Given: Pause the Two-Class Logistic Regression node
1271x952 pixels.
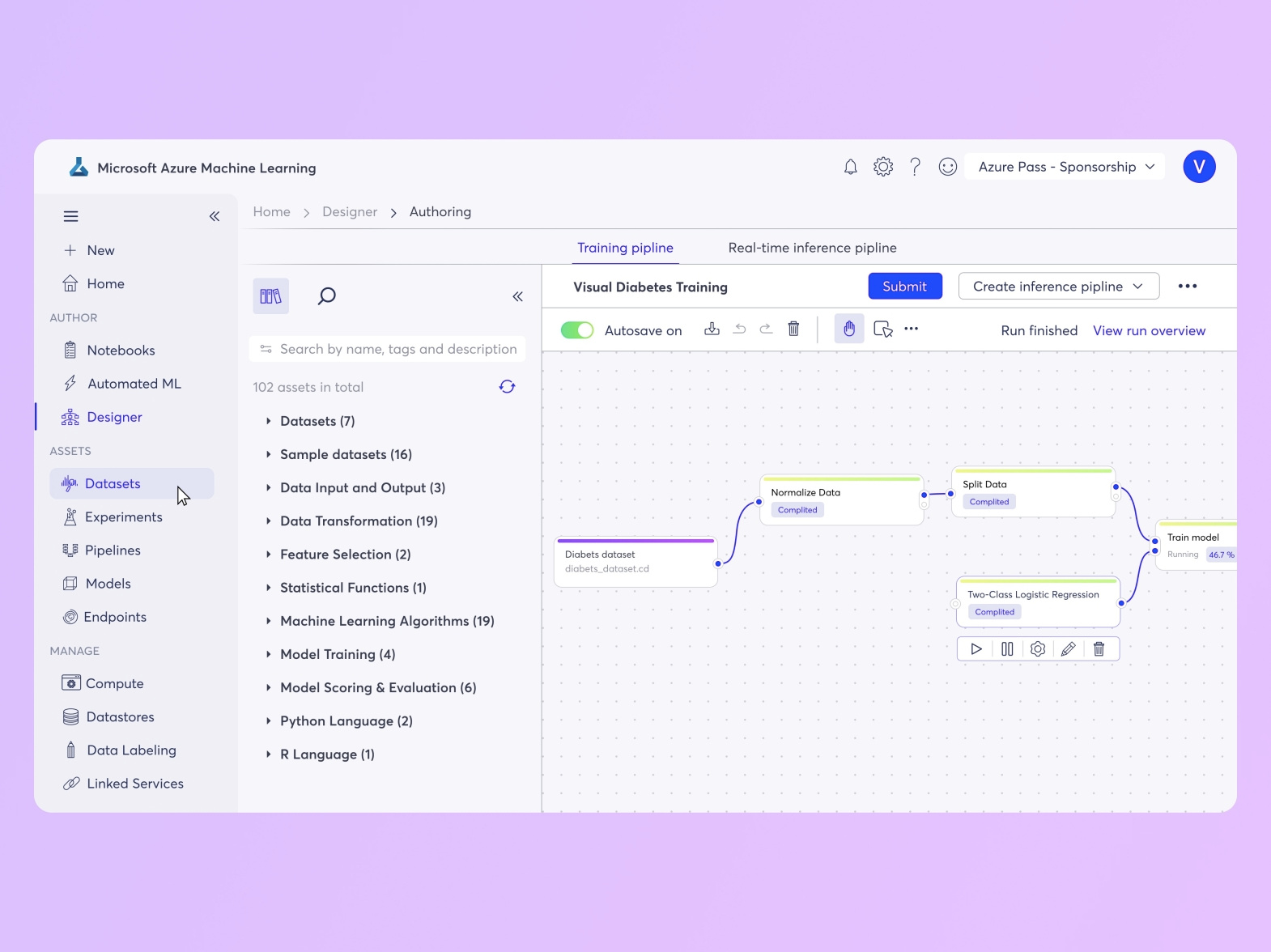Looking at the screenshot, I should tap(1007, 649).
